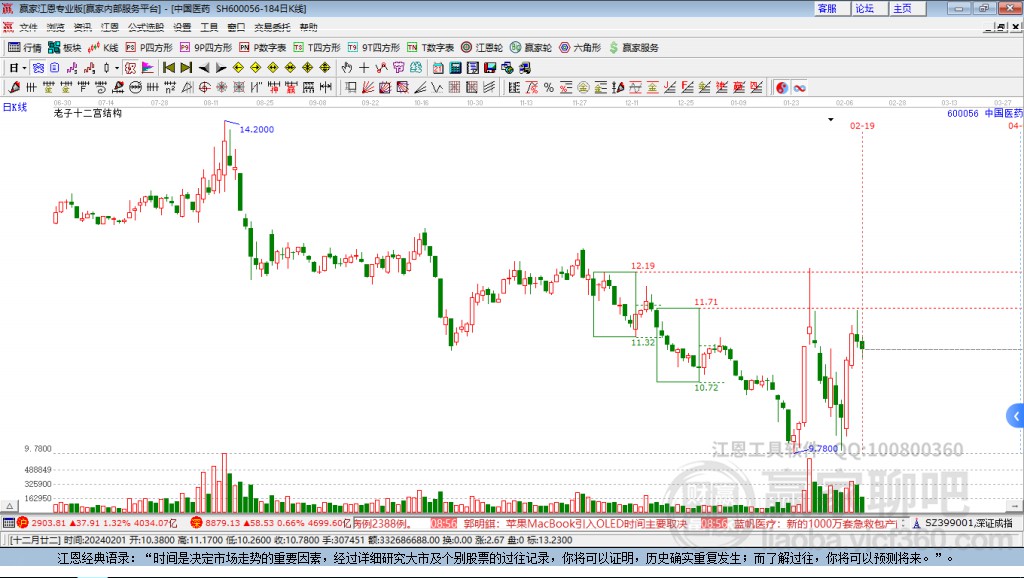Jump to last bar with green skip-forward icon
This screenshot has width=1024, height=578.
click(186, 67)
